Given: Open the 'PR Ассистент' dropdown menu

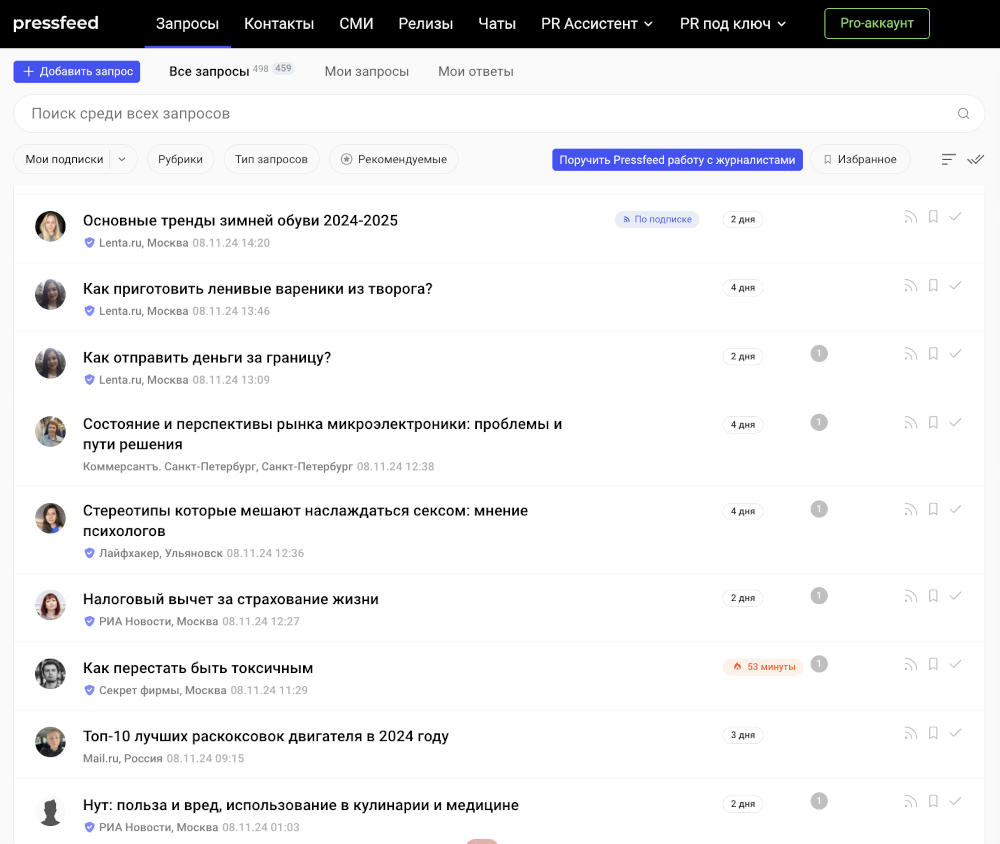Looking at the screenshot, I should 597,23.
